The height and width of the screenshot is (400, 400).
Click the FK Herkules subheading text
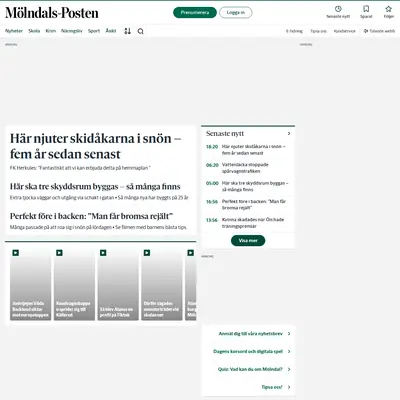(80, 168)
